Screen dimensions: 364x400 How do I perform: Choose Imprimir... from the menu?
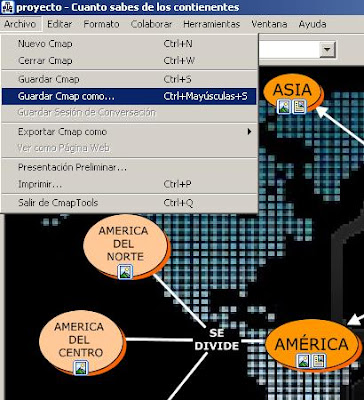coord(129,184)
